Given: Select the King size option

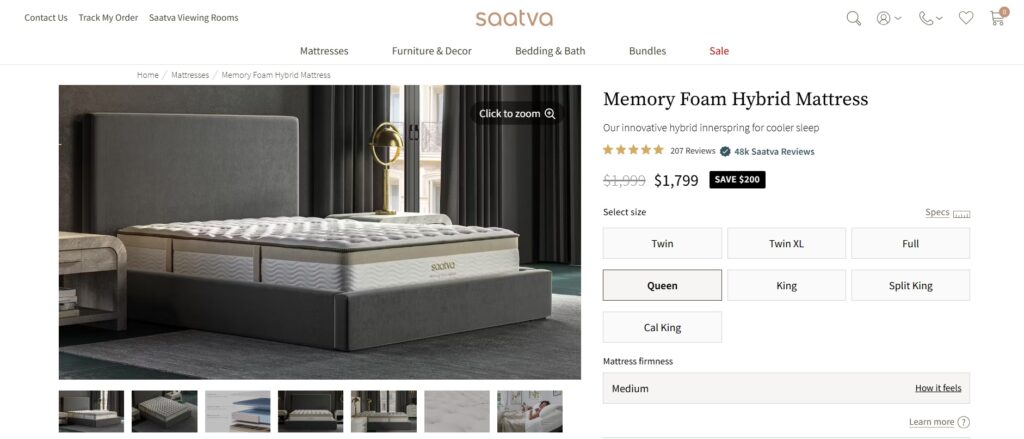Looking at the screenshot, I should pos(786,285).
